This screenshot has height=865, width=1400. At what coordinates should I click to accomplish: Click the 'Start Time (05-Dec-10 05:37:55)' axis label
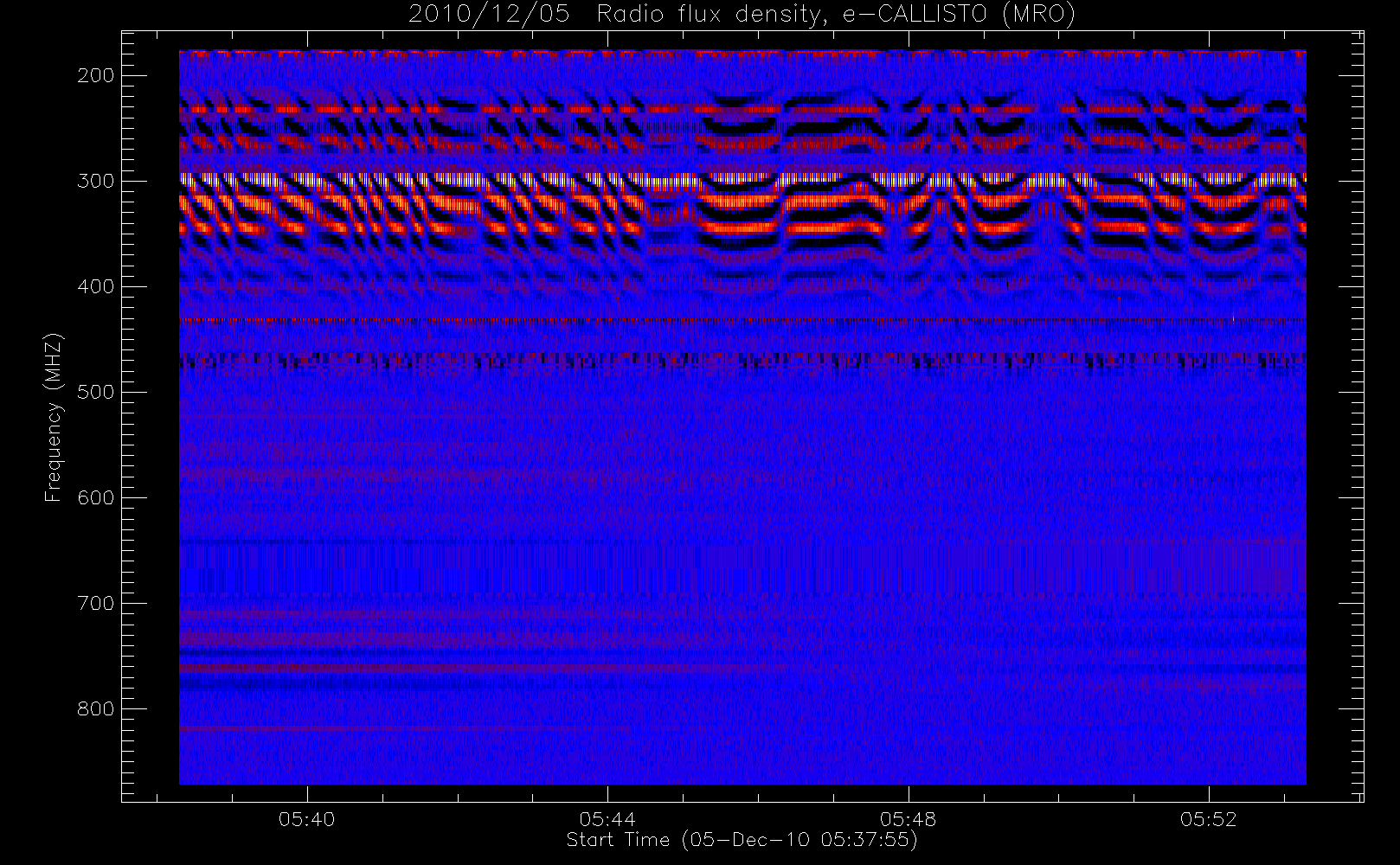click(x=742, y=840)
